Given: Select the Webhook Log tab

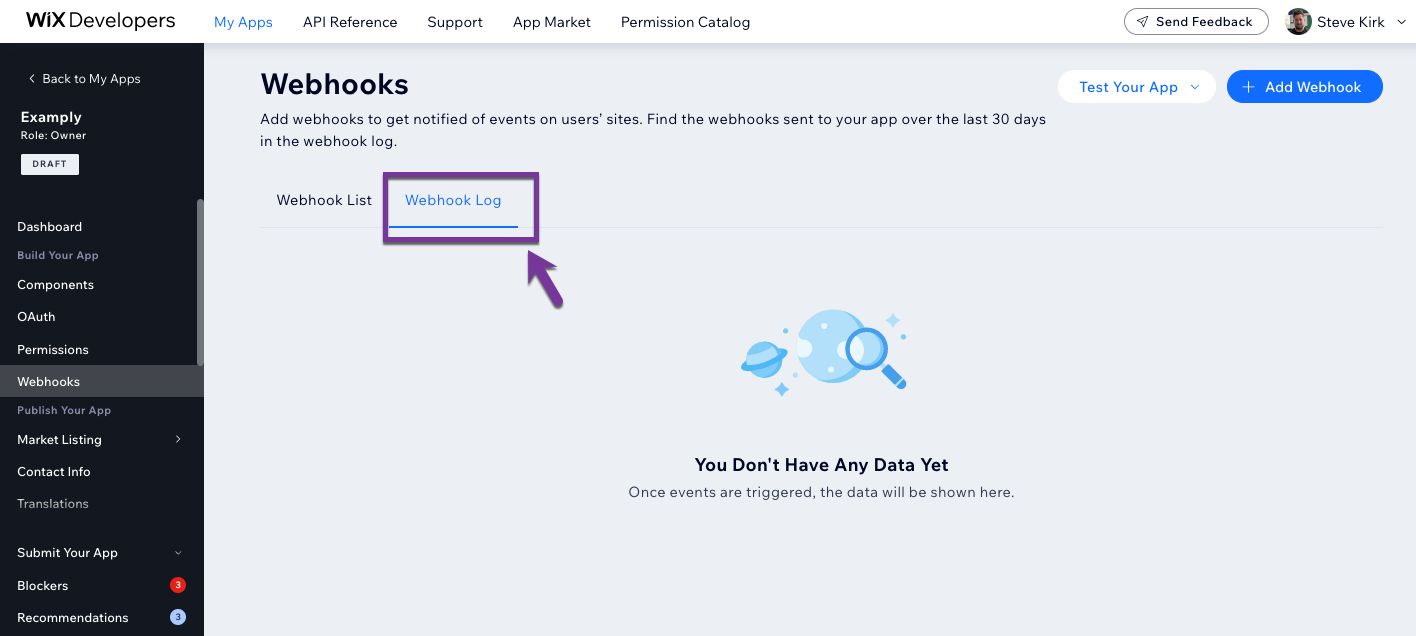Looking at the screenshot, I should pyautogui.click(x=453, y=200).
